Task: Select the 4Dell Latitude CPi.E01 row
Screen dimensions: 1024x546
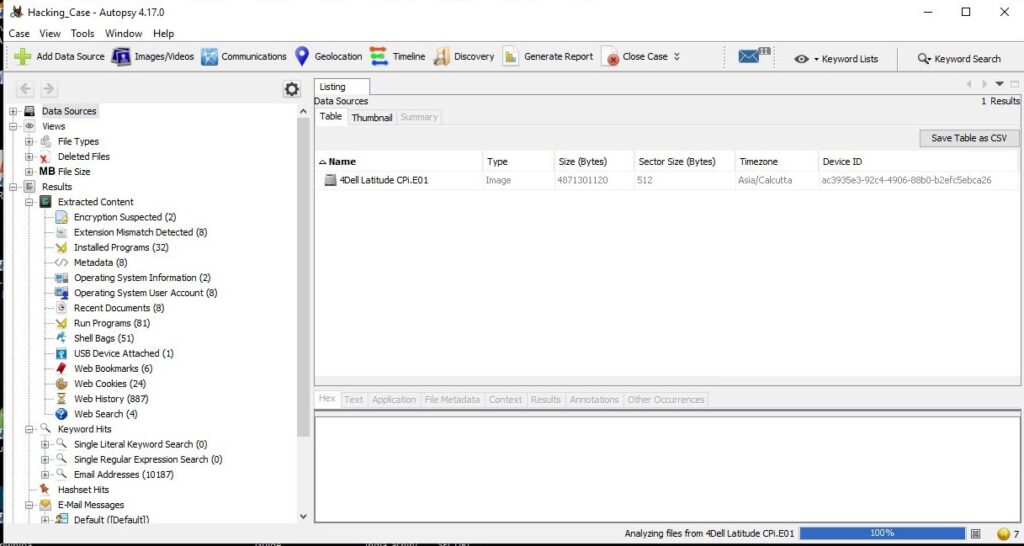Action: (667, 180)
